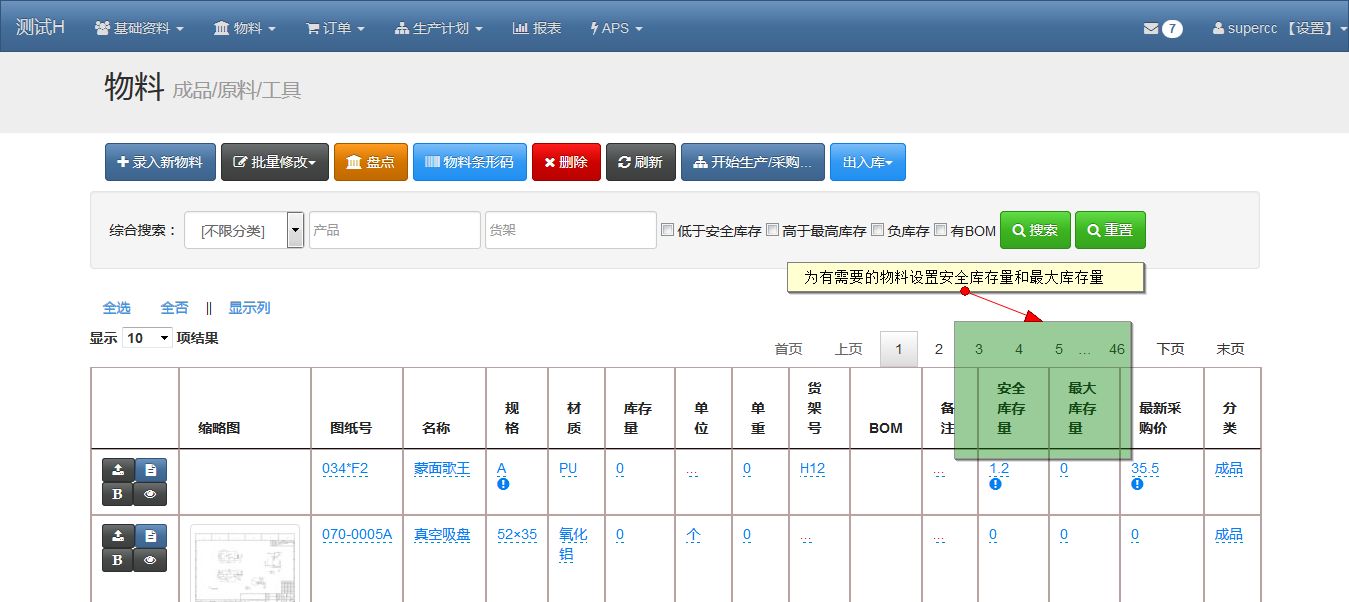Expand the 显示 results count dropdown
Image resolution: width=1349 pixels, height=602 pixels.
pyautogui.click(x=147, y=338)
